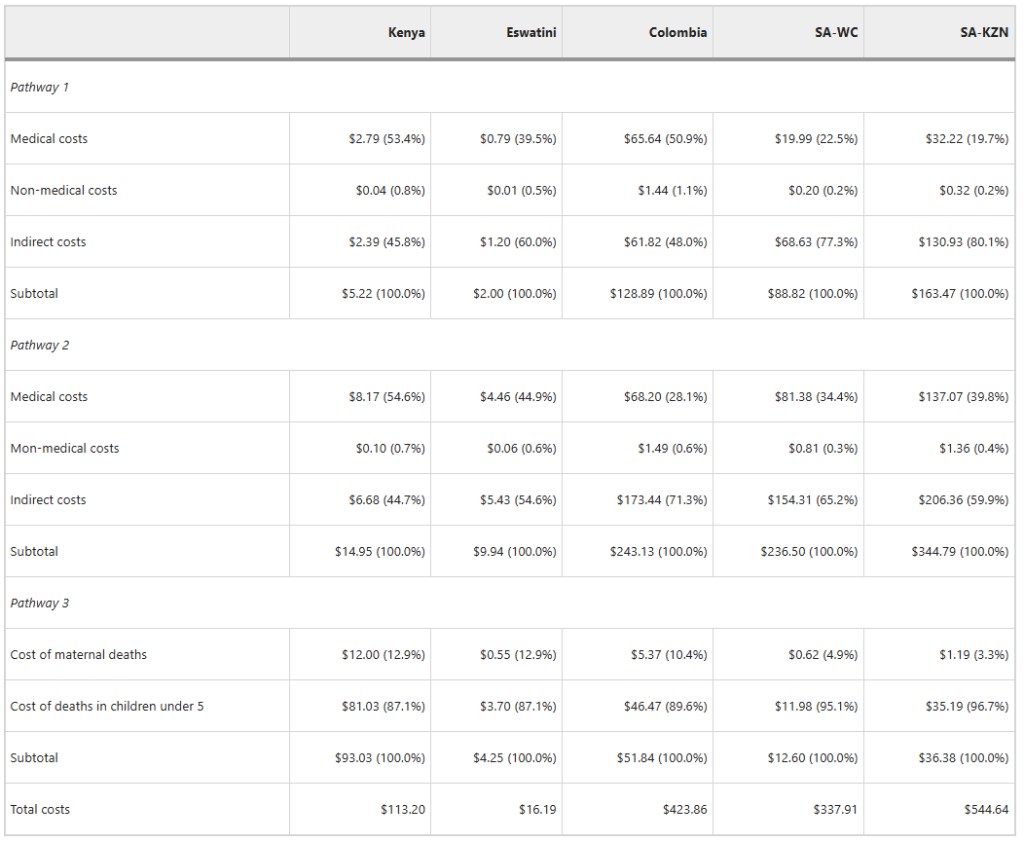Click the Non-medical costs label in Pathway 1
1024x842 pixels.
64,191
